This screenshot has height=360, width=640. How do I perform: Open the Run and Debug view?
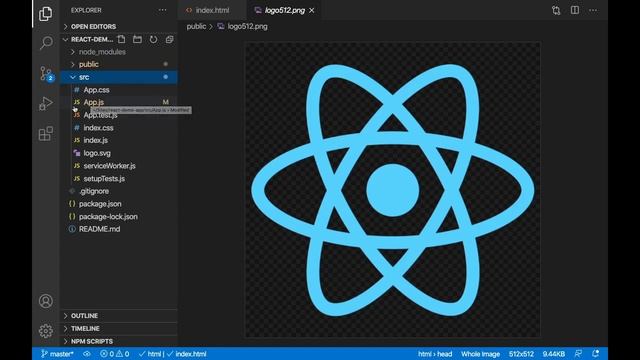click(46, 104)
